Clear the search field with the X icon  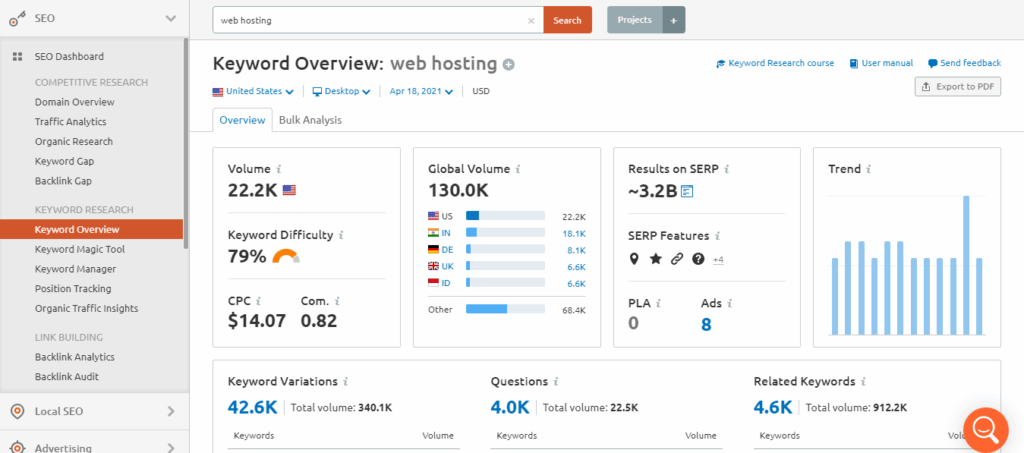pos(531,20)
